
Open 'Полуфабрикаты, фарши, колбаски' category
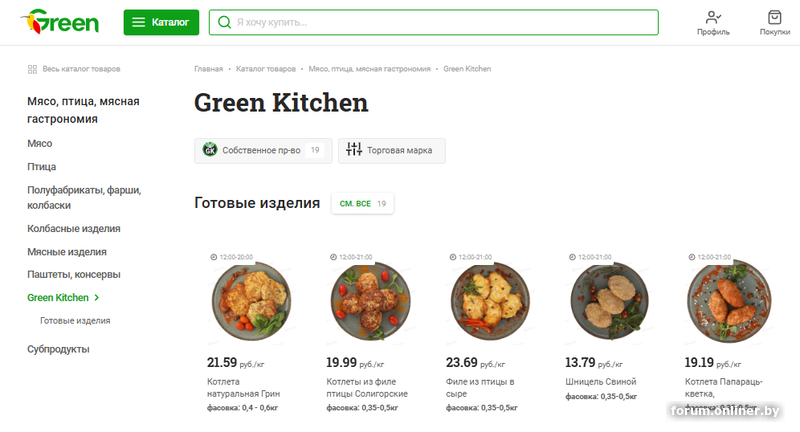point(84,197)
